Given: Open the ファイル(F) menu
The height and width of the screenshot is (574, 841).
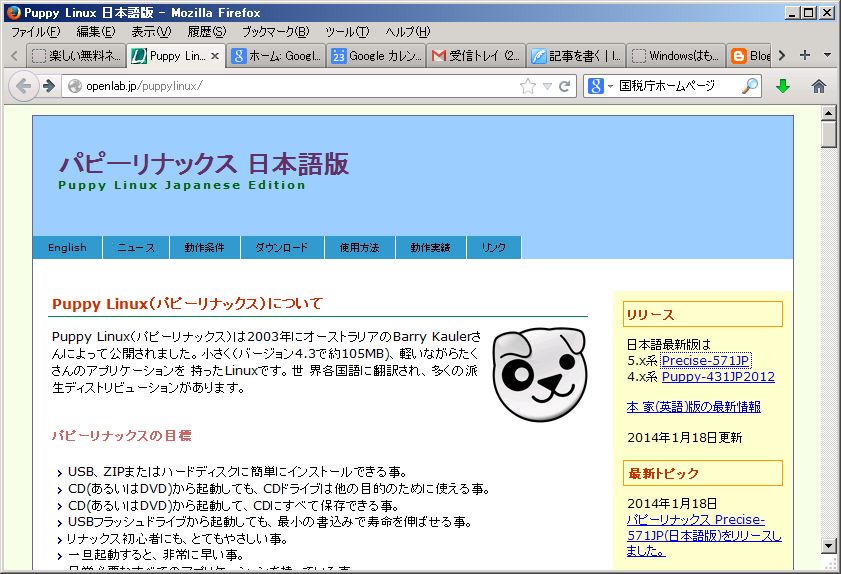Looking at the screenshot, I should point(36,32).
